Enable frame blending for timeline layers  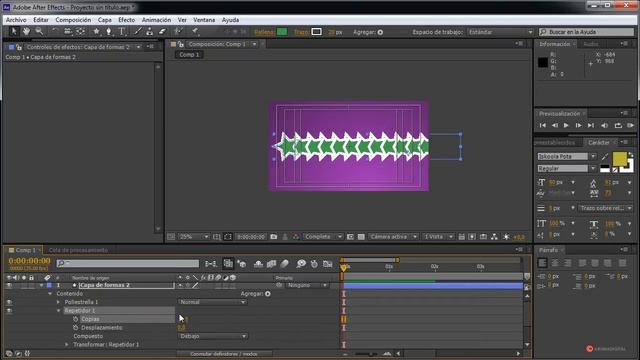(x=271, y=264)
